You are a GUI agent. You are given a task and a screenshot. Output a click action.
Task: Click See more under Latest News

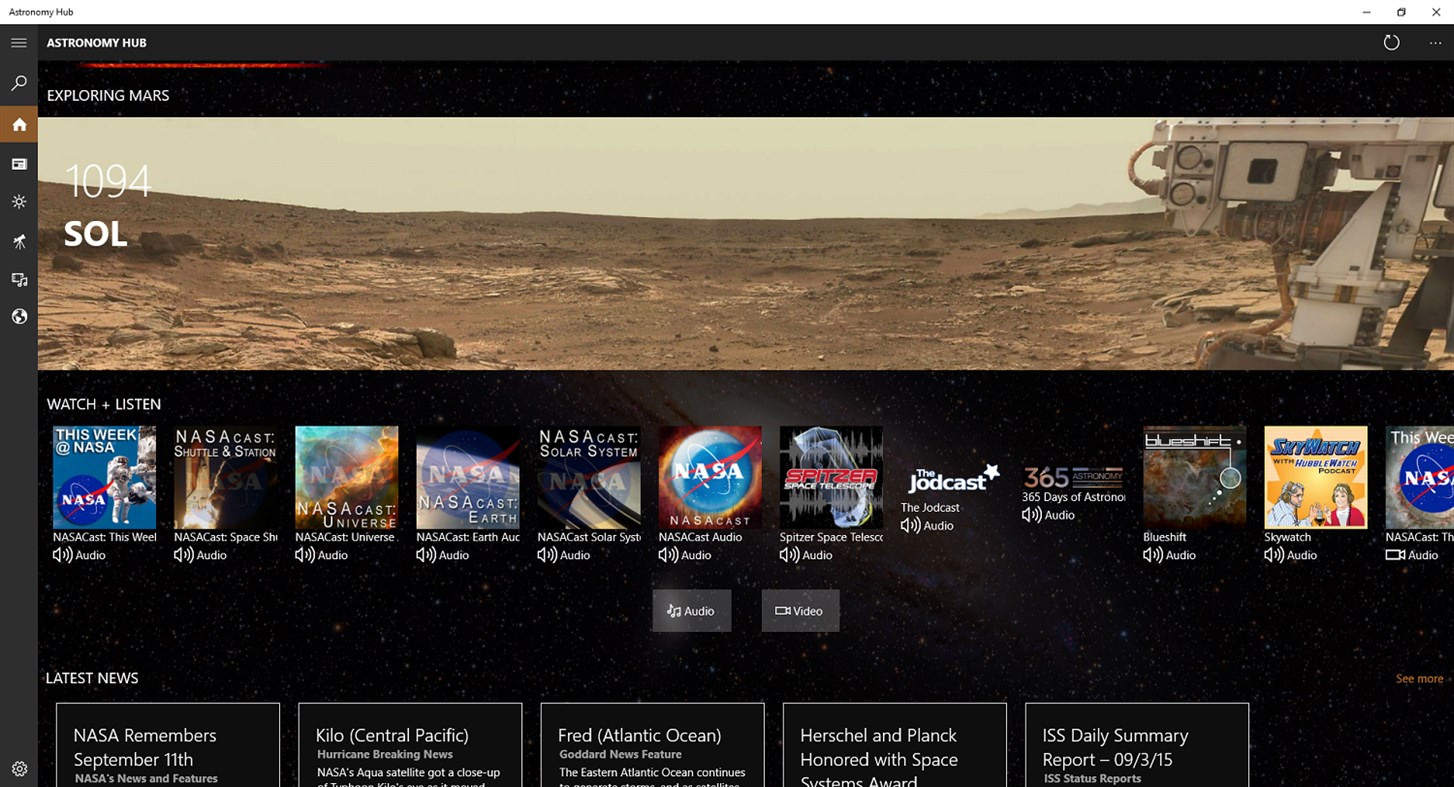pyautogui.click(x=1419, y=678)
